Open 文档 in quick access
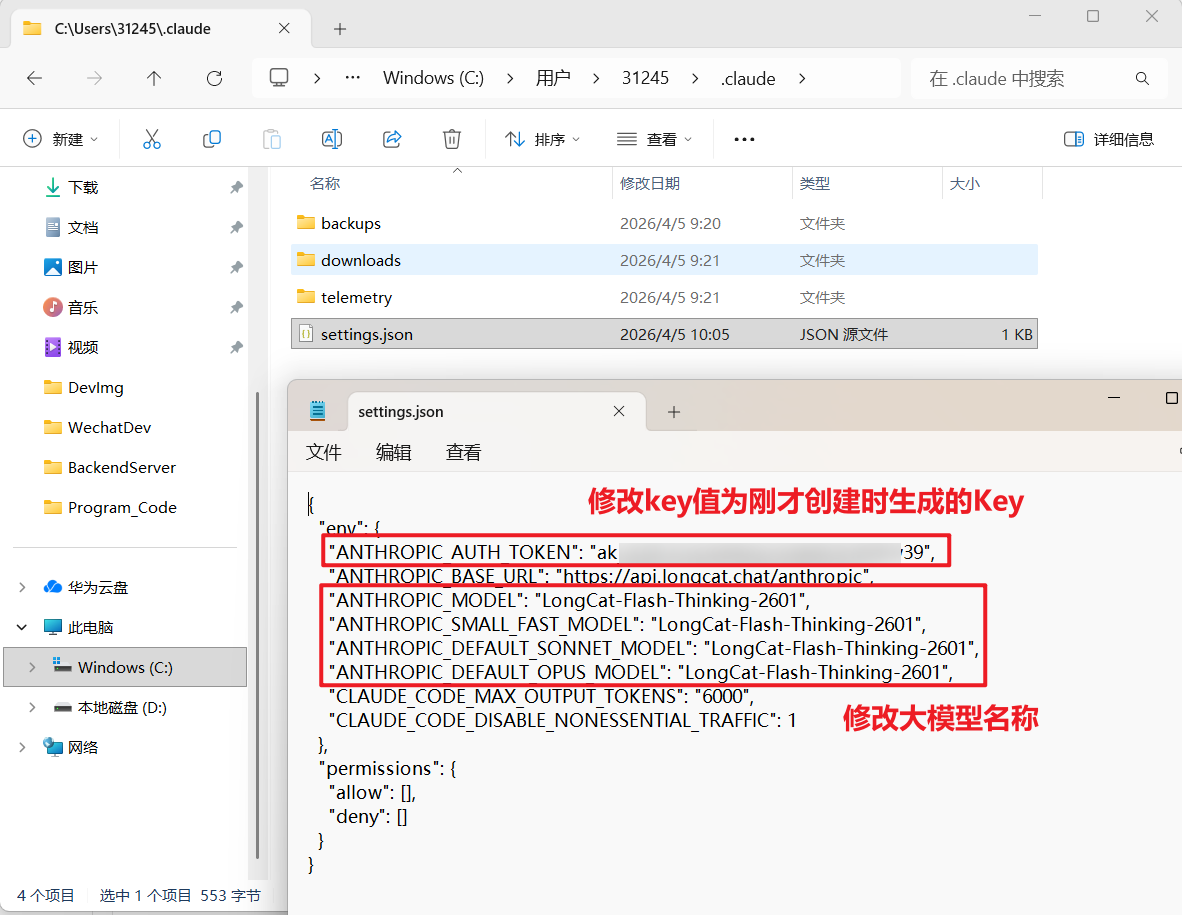This screenshot has width=1182, height=915. [83, 227]
